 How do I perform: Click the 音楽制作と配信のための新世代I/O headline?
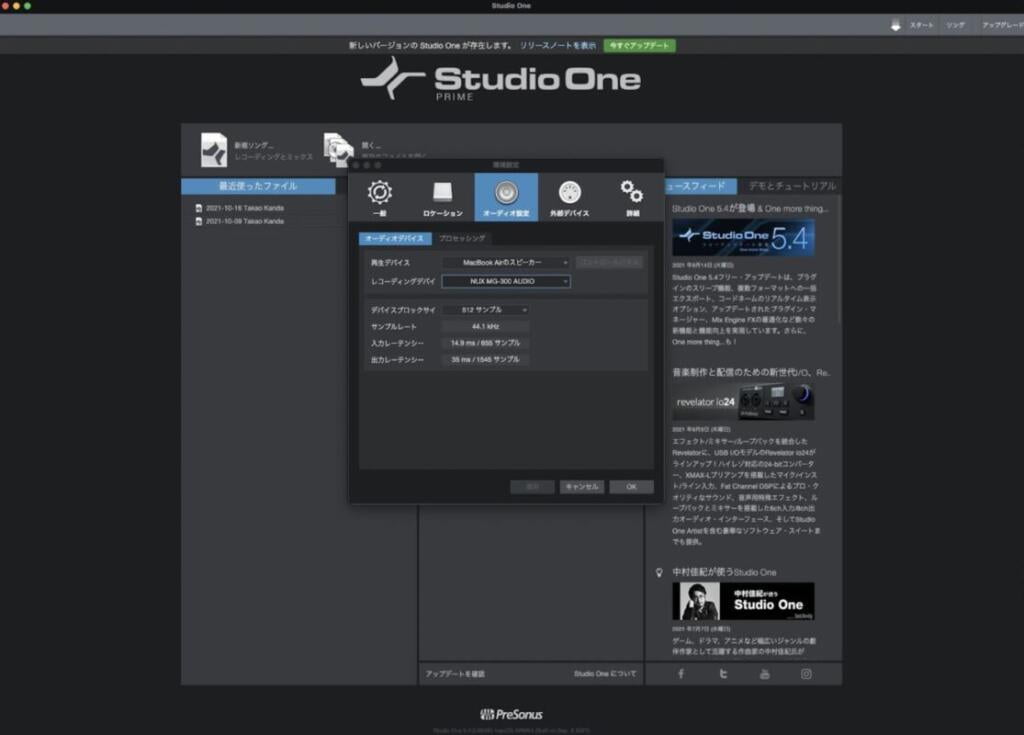(x=751, y=372)
